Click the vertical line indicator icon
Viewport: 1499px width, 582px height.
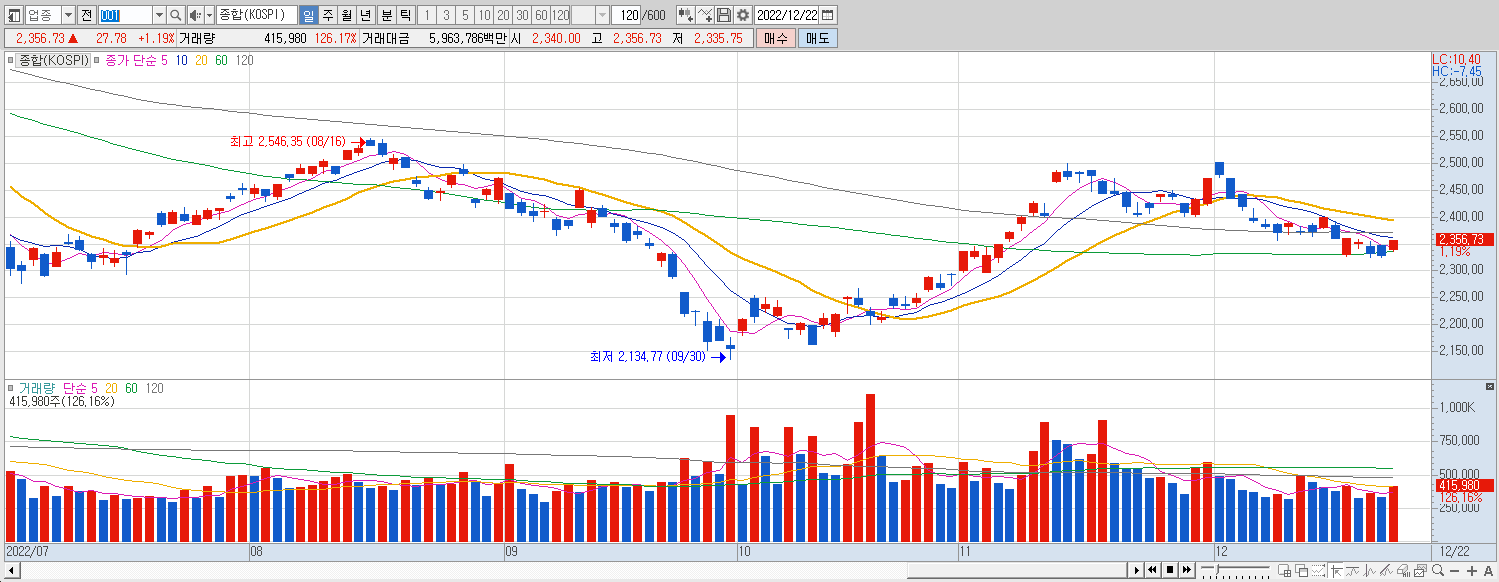point(1369,571)
